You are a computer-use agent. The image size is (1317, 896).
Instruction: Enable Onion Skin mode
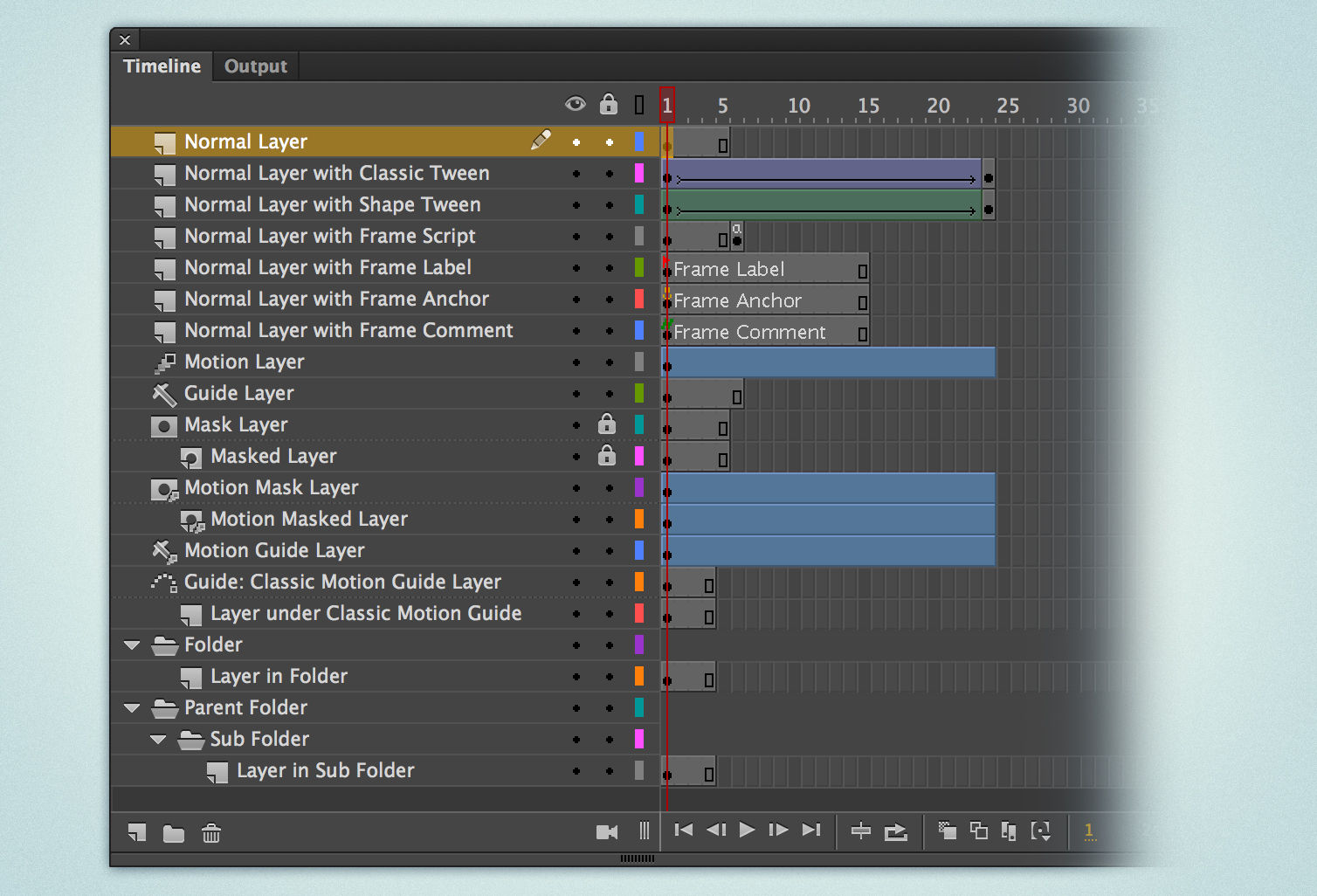point(946,831)
